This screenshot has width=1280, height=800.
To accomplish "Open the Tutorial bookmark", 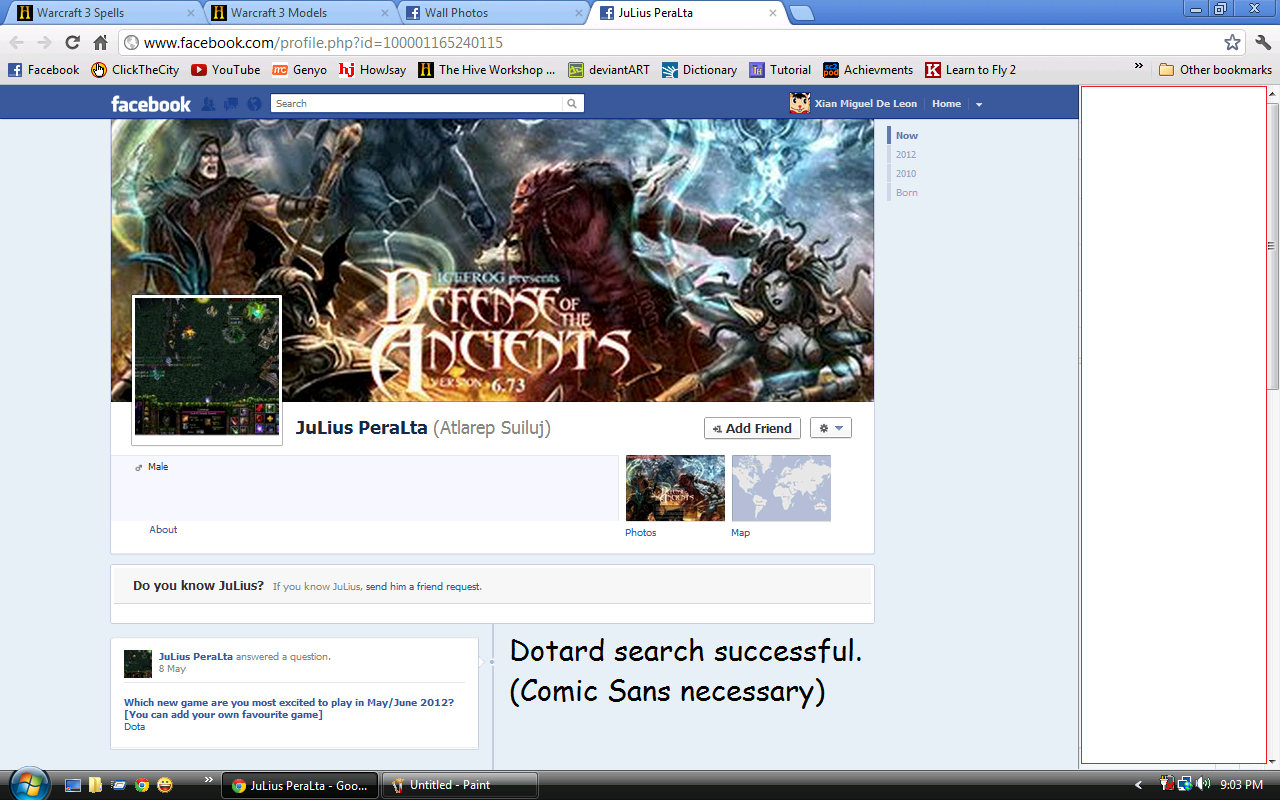I will coord(780,70).
